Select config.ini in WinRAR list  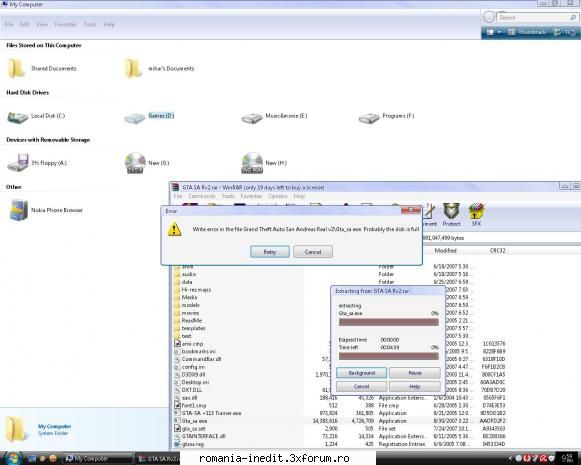click(x=193, y=367)
